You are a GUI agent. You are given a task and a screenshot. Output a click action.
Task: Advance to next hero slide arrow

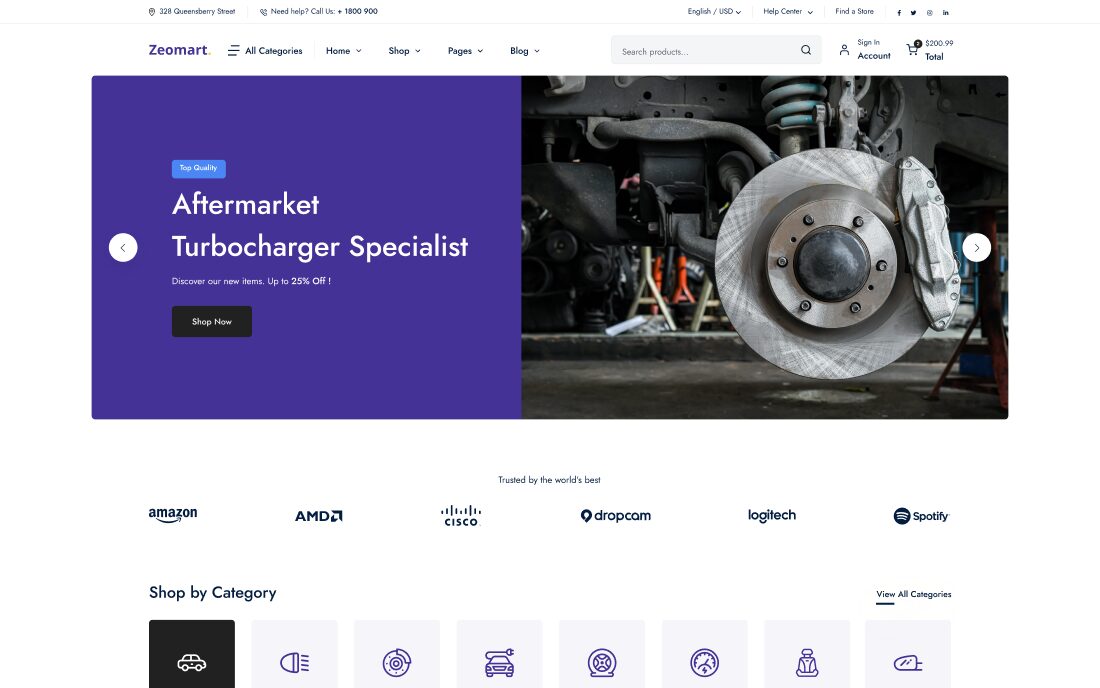coord(976,247)
